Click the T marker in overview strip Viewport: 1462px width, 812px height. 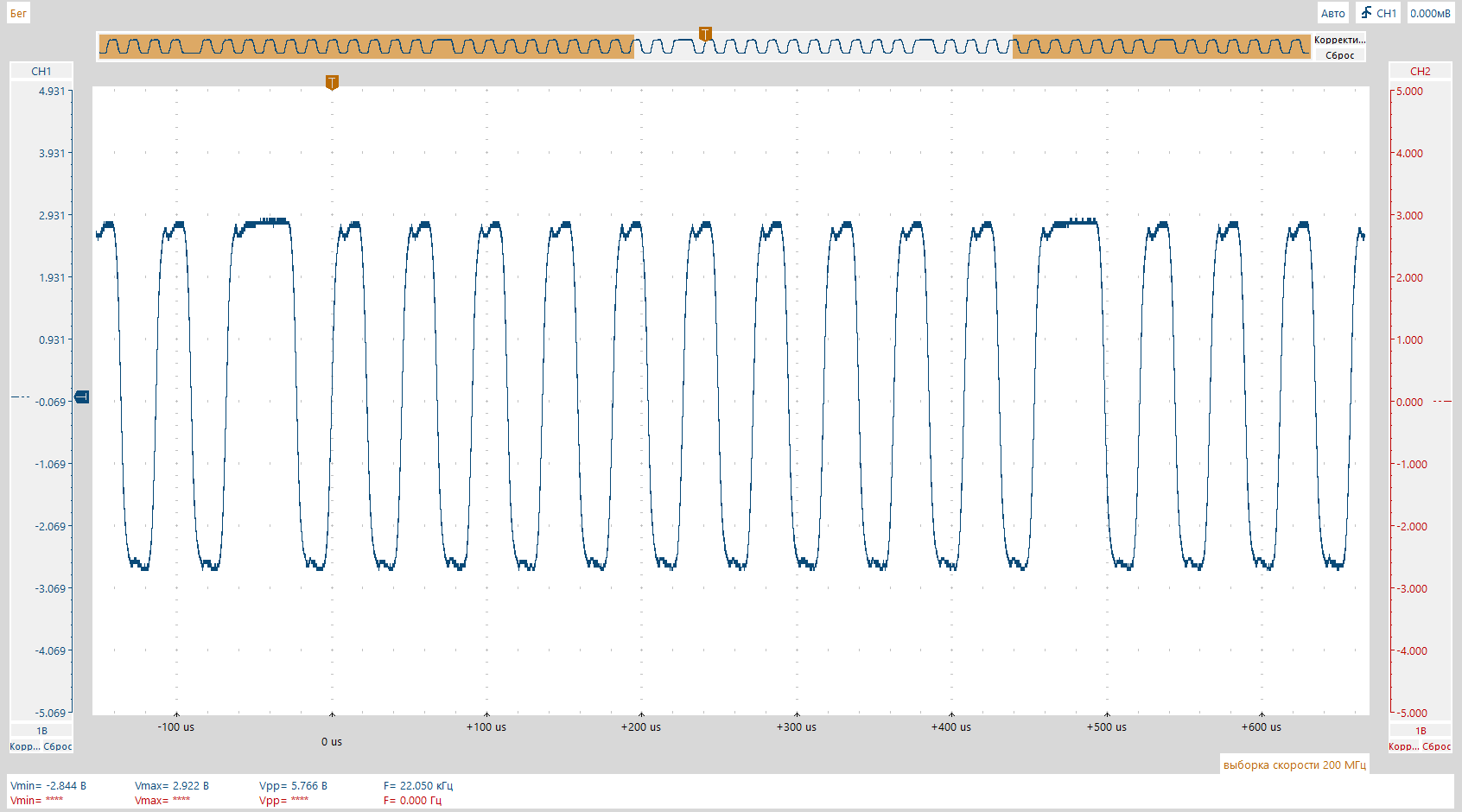coord(705,35)
